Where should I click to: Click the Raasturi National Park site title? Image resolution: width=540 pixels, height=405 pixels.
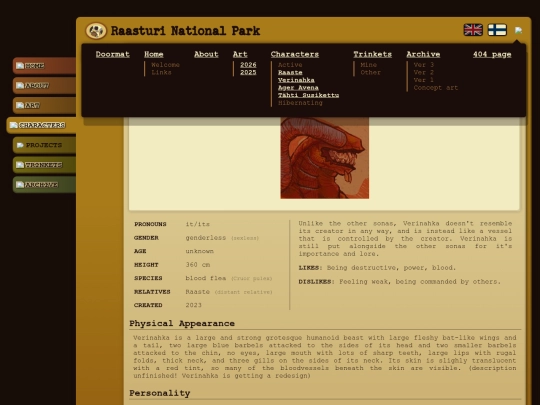(x=185, y=31)
